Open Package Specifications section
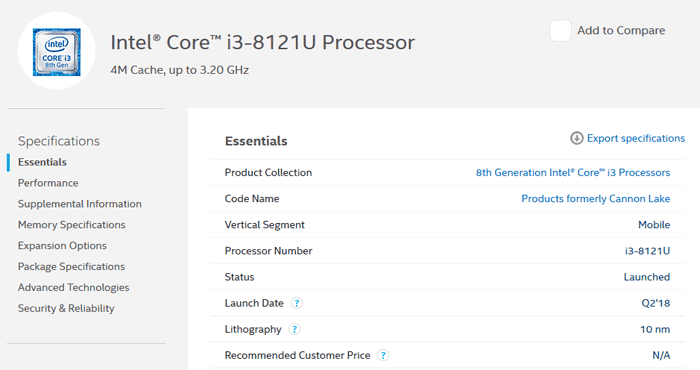This screenshot has height=370, width=700. point(71,266)
